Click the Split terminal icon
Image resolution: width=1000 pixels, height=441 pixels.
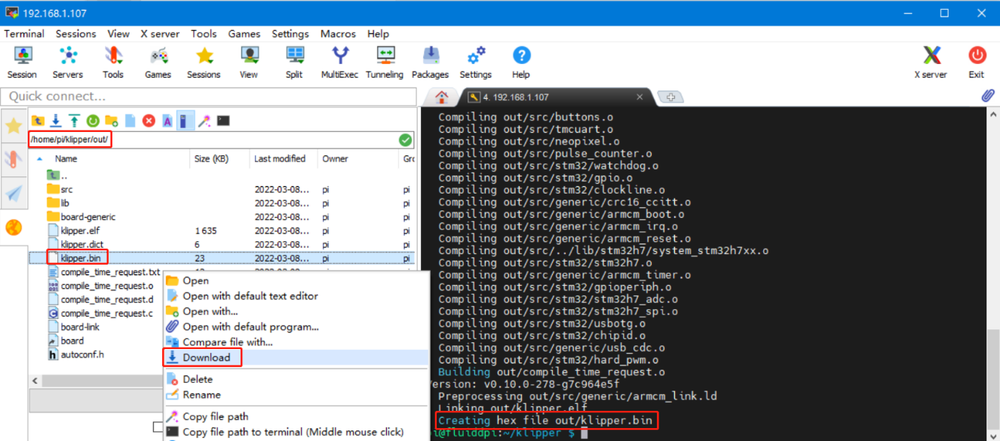click(294, 61)
